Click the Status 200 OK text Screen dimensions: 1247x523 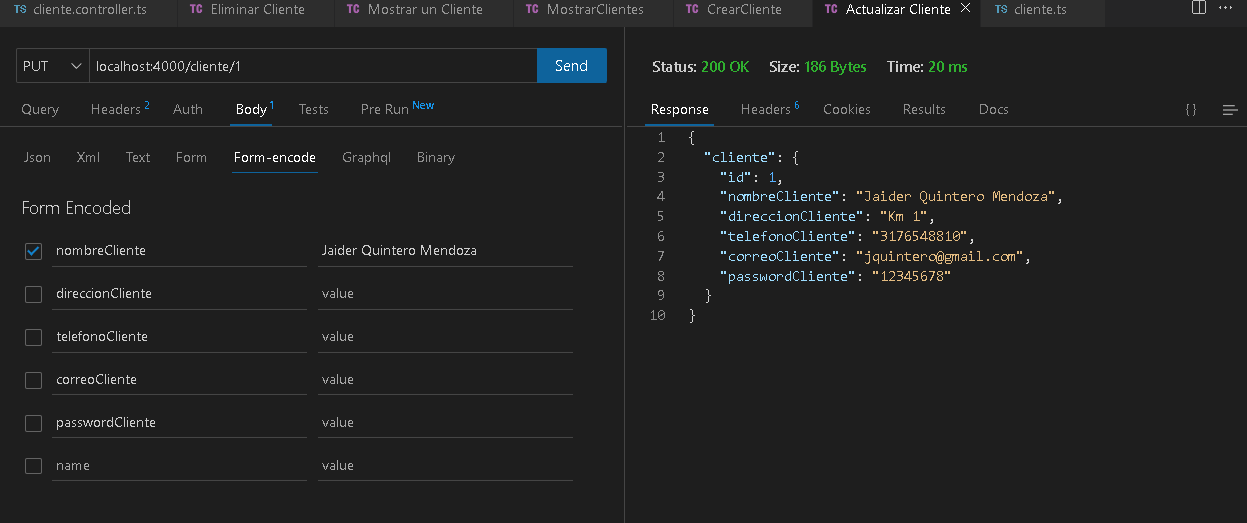pyautogui.click(x=700, y=67)
